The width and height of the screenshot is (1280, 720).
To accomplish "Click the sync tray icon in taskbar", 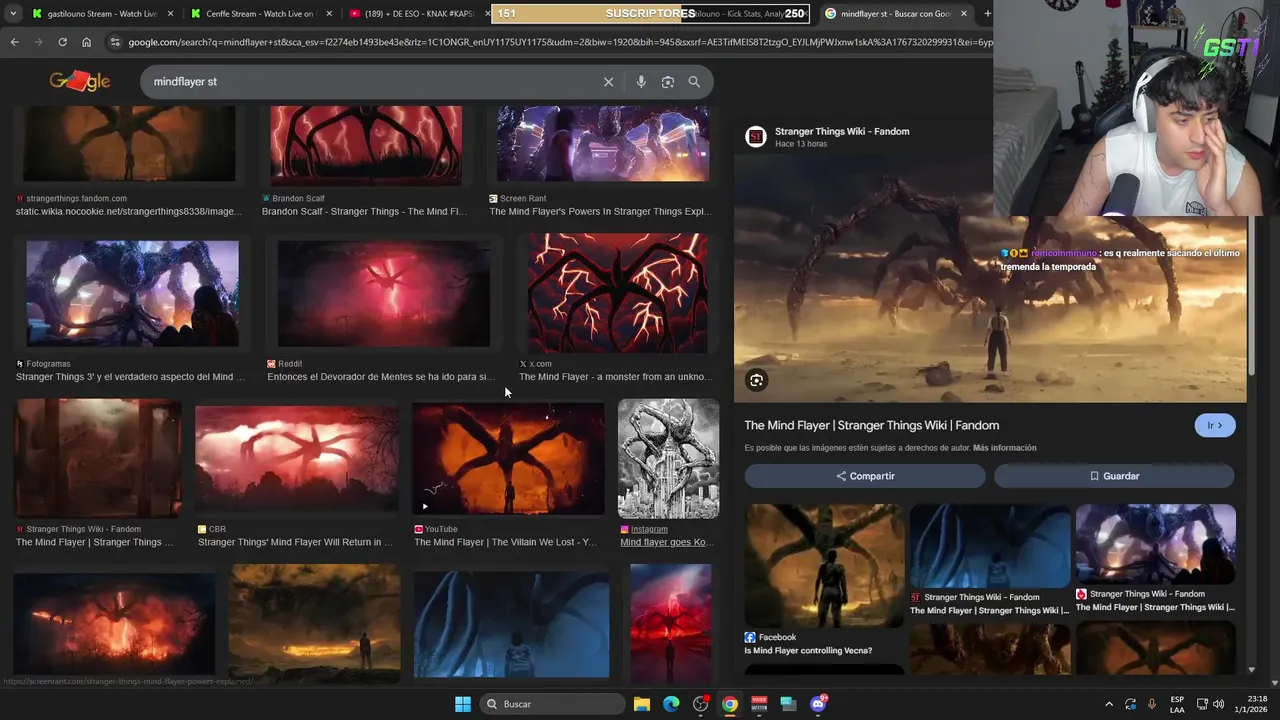I will [1130, 704].
